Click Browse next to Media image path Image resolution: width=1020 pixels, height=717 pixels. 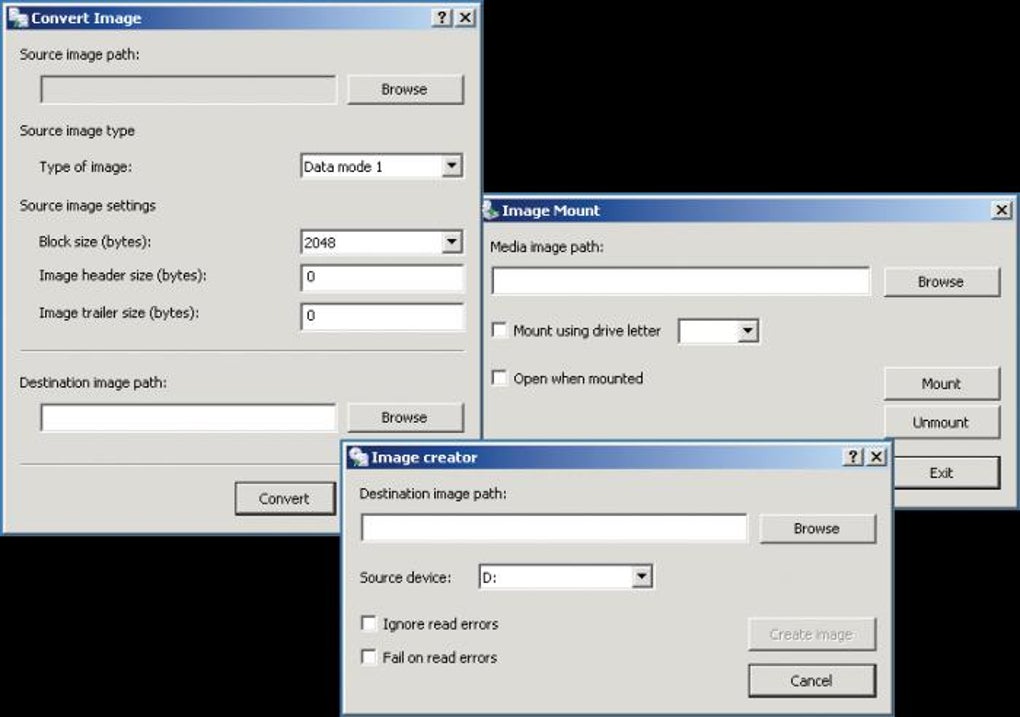tap(941, 282)
